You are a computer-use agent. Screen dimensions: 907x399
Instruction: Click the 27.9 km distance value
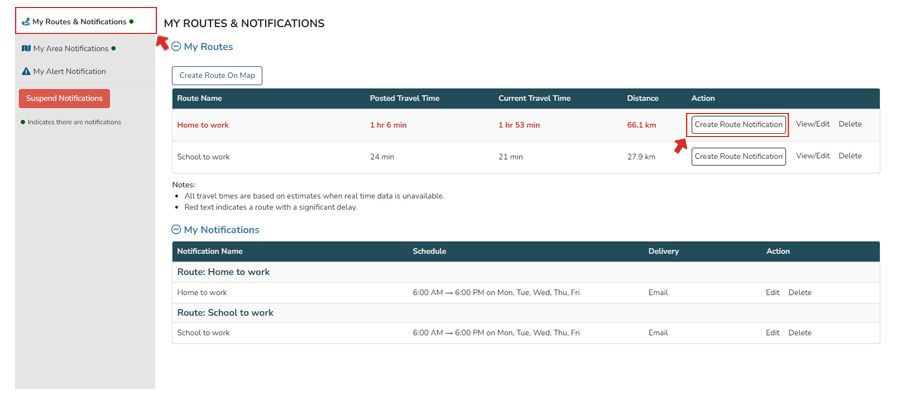641,157
